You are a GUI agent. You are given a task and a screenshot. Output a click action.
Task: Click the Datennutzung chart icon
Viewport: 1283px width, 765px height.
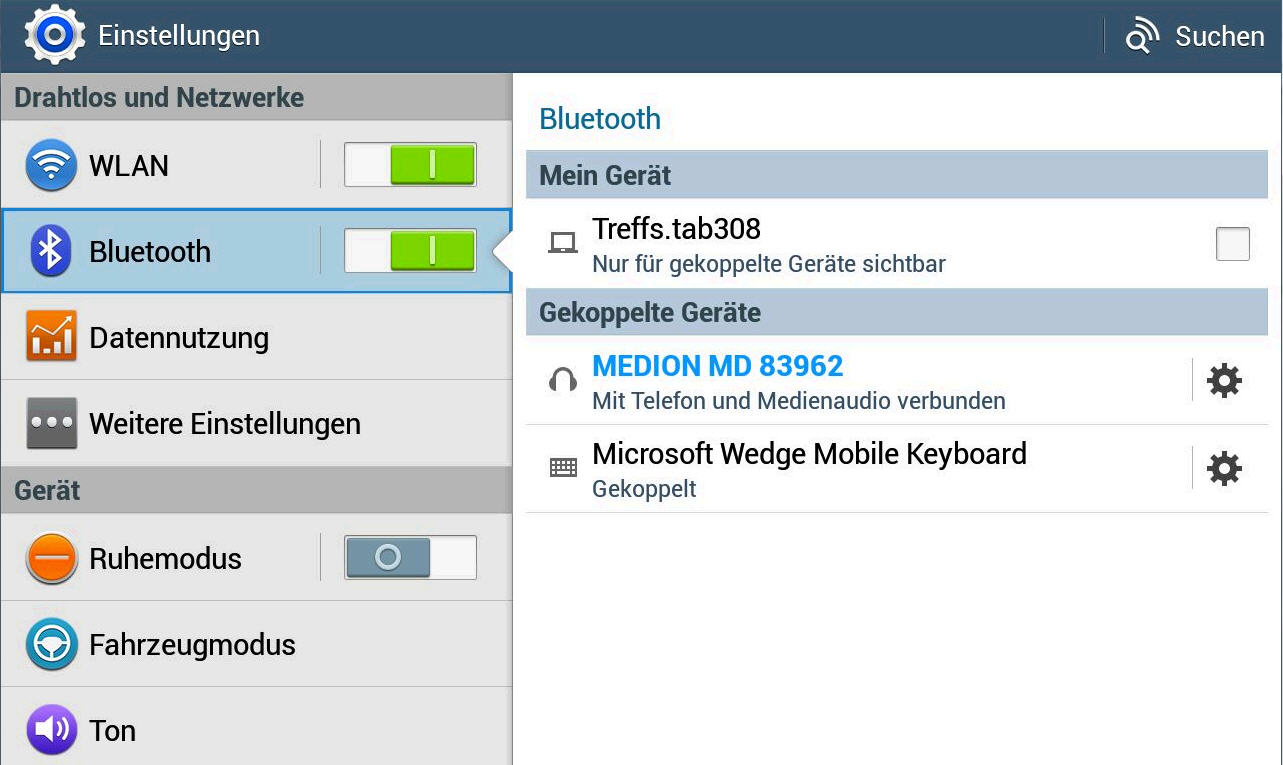[51, 337]
